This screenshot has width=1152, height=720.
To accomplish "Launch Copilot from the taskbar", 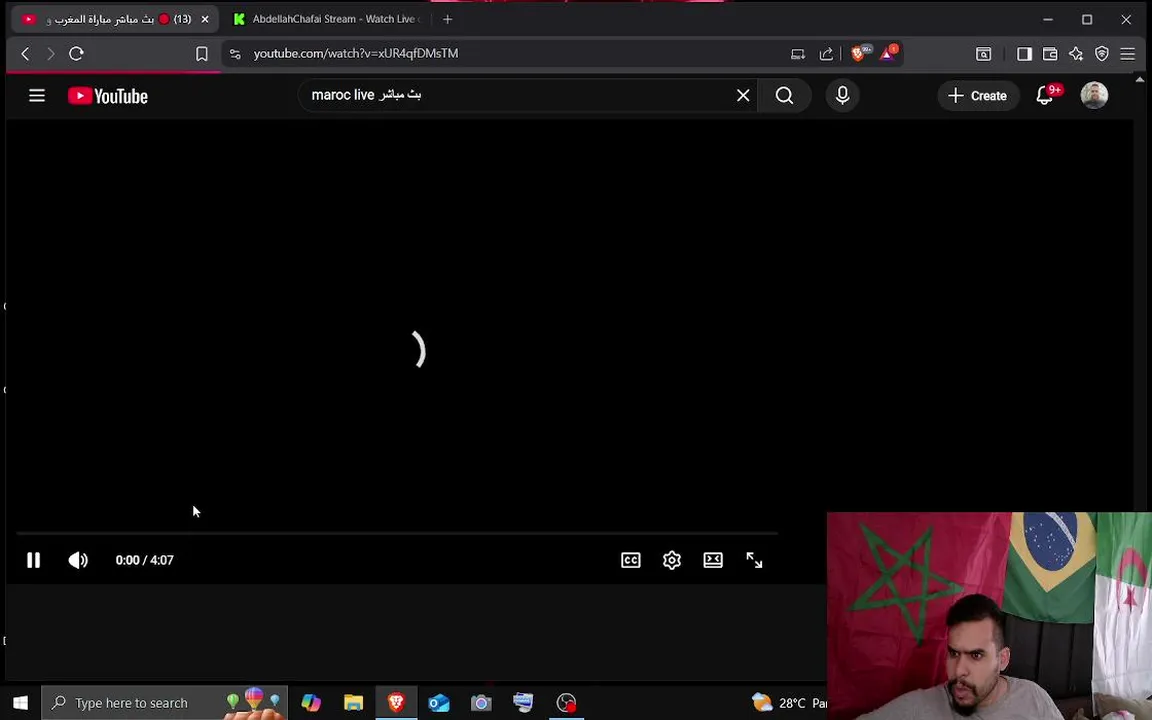I will coord(311,703).
